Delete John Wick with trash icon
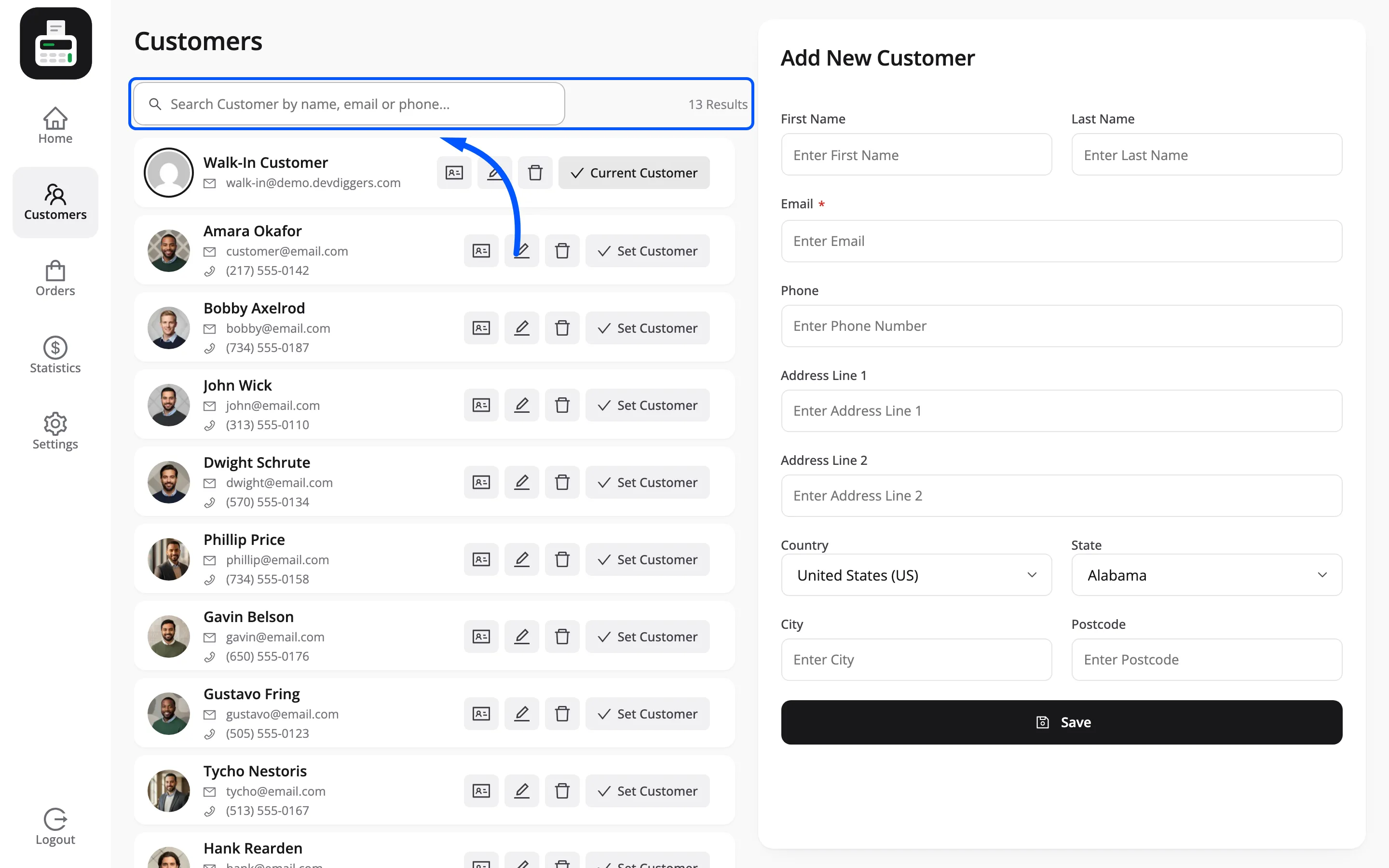This screenshot has height=868, width=1389. (562, 405)
